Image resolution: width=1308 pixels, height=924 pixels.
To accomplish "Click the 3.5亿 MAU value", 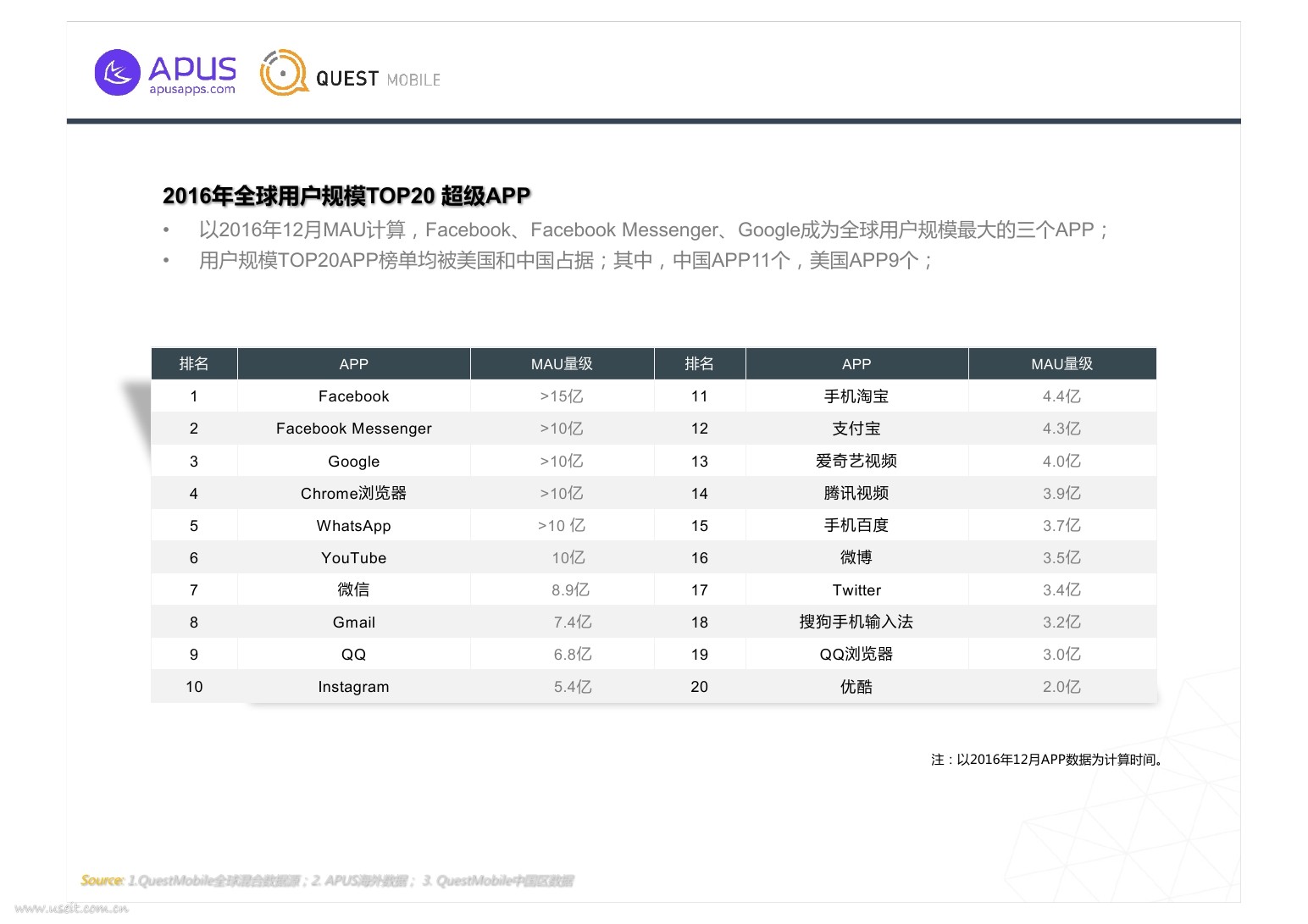I will click(x=1061, y=557).
